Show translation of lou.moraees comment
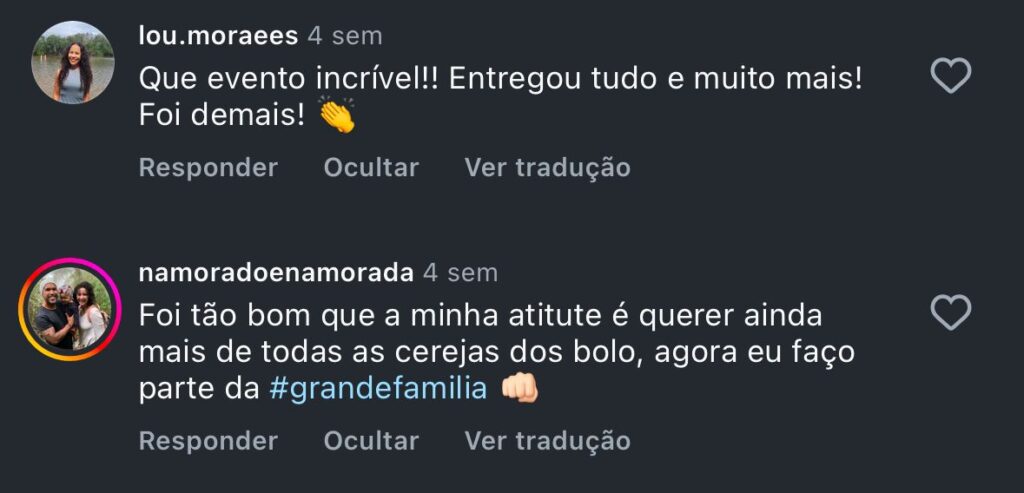 click(547, 167)
